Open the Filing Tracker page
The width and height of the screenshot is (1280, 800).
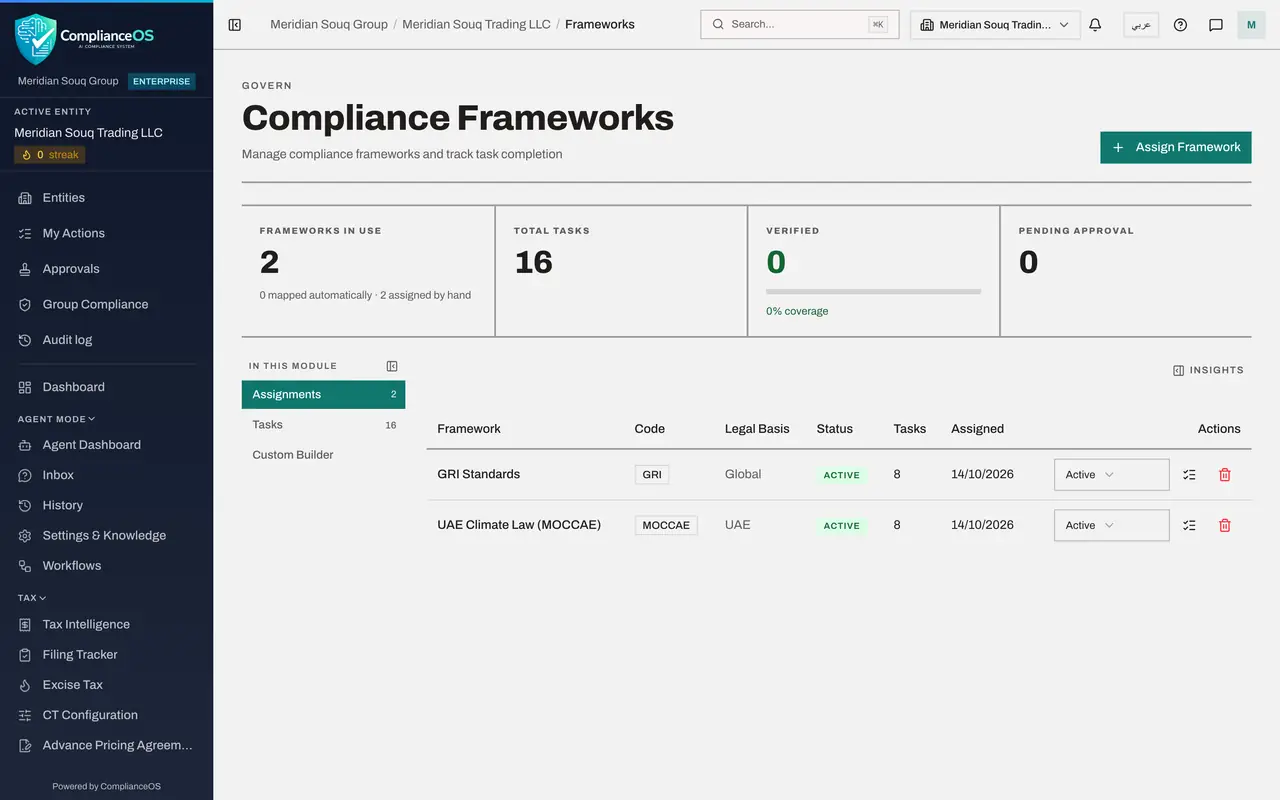coord(106,655)
